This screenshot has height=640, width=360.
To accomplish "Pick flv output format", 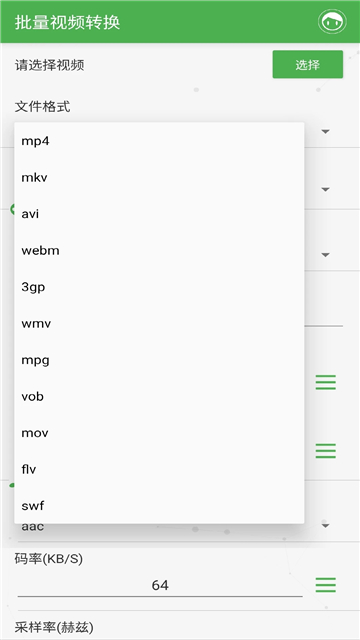I will point(159,469).
